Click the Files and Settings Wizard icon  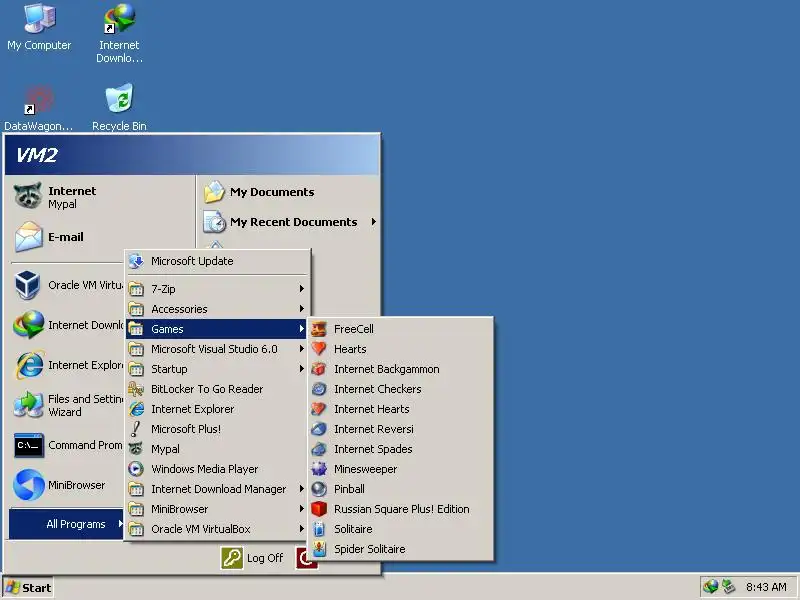coord(29,405)
